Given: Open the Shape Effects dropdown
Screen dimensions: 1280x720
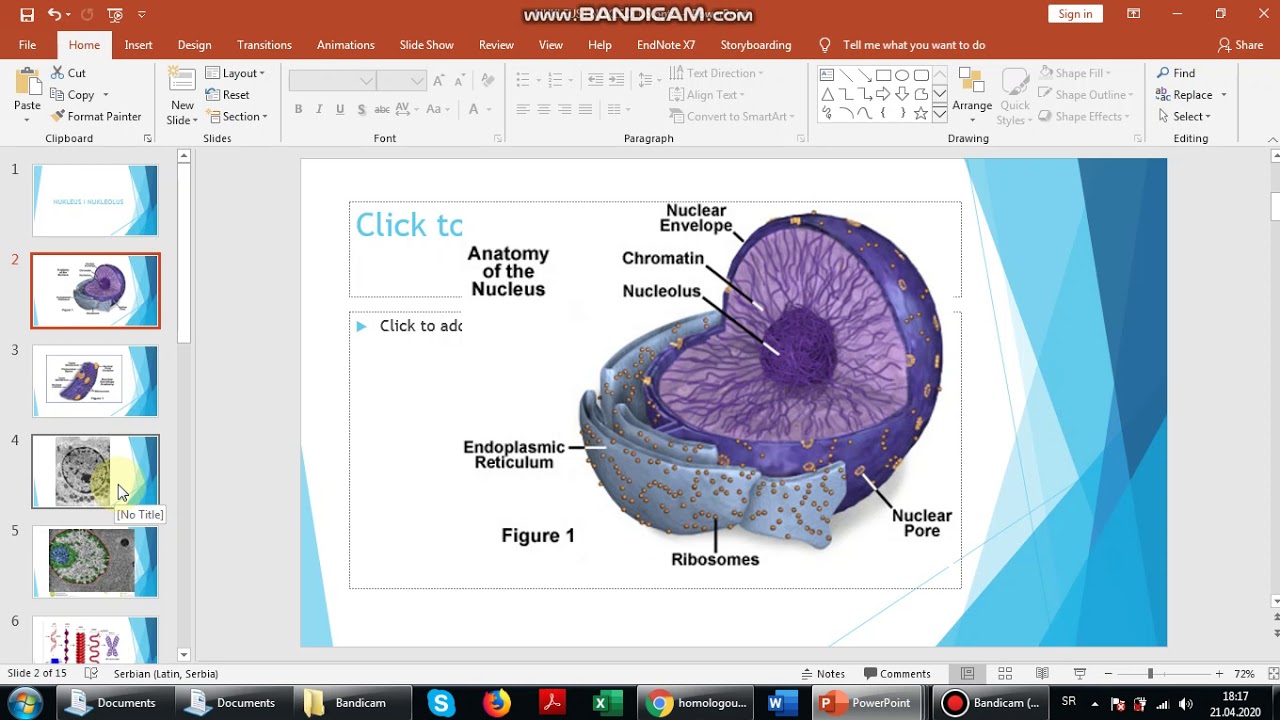Looking at the screenshot, I should coord(1084,116).
